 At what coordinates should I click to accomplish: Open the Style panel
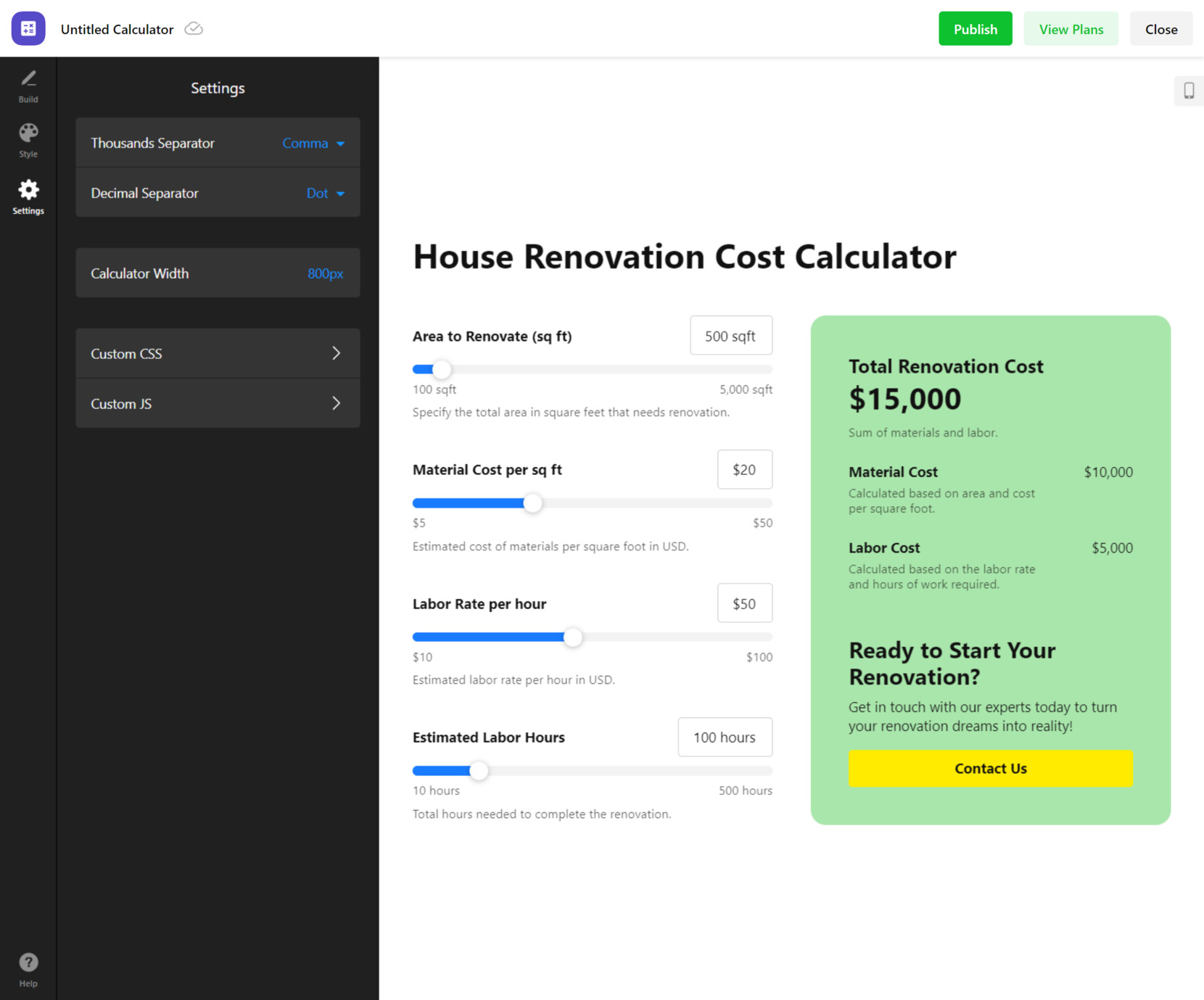[x=28, y=140]
